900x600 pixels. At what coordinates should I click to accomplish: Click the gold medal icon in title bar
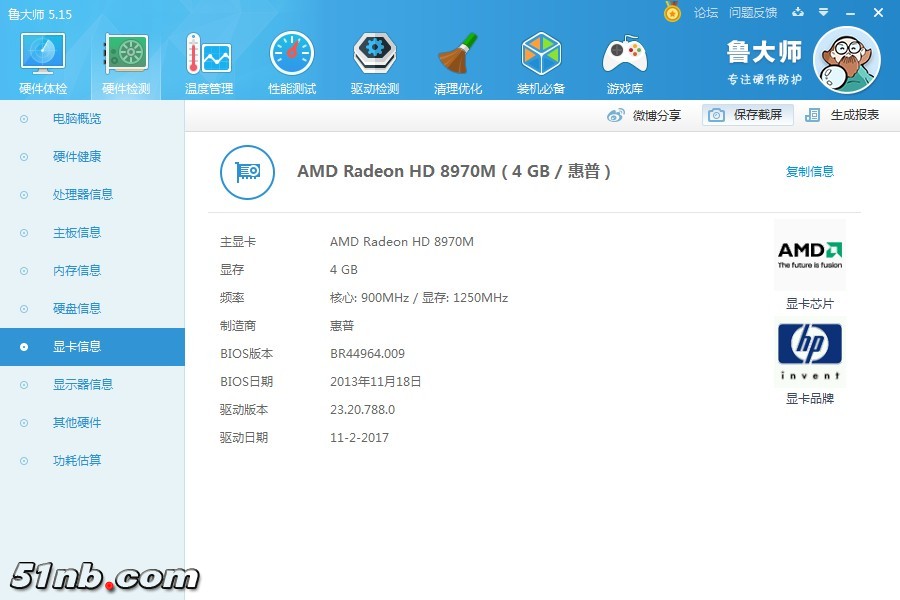coord(672,12)
